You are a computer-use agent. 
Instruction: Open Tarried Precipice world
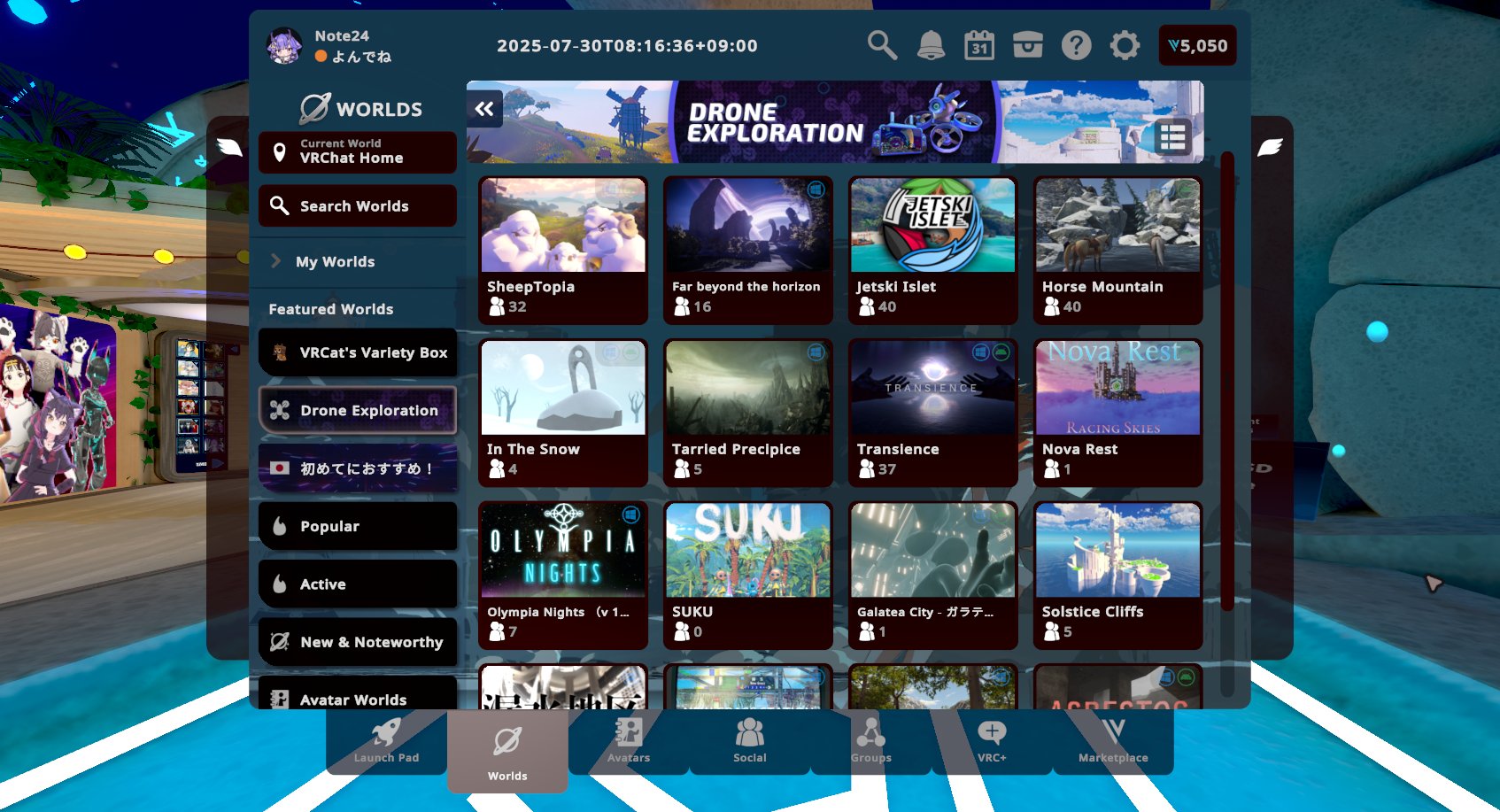[748, 413]
